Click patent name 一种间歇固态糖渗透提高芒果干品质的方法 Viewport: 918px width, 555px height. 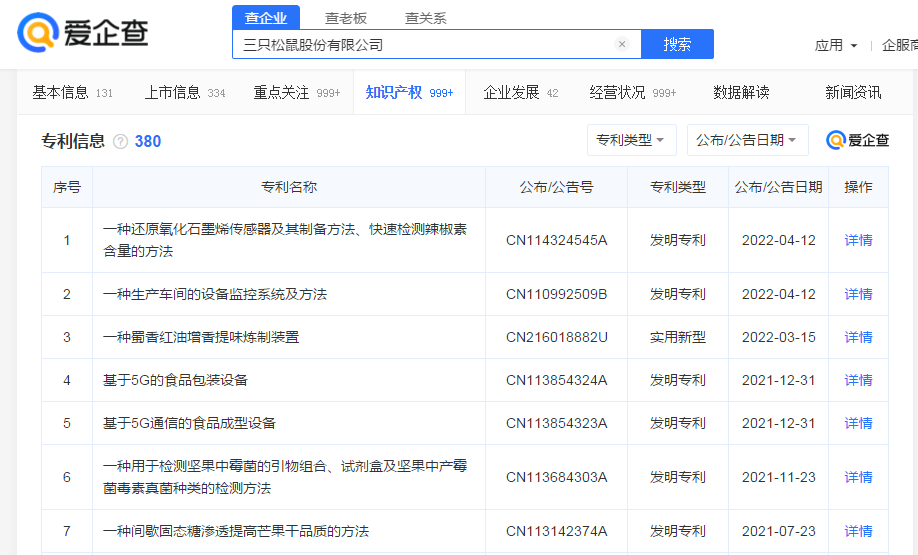click(x=236, y=531)
